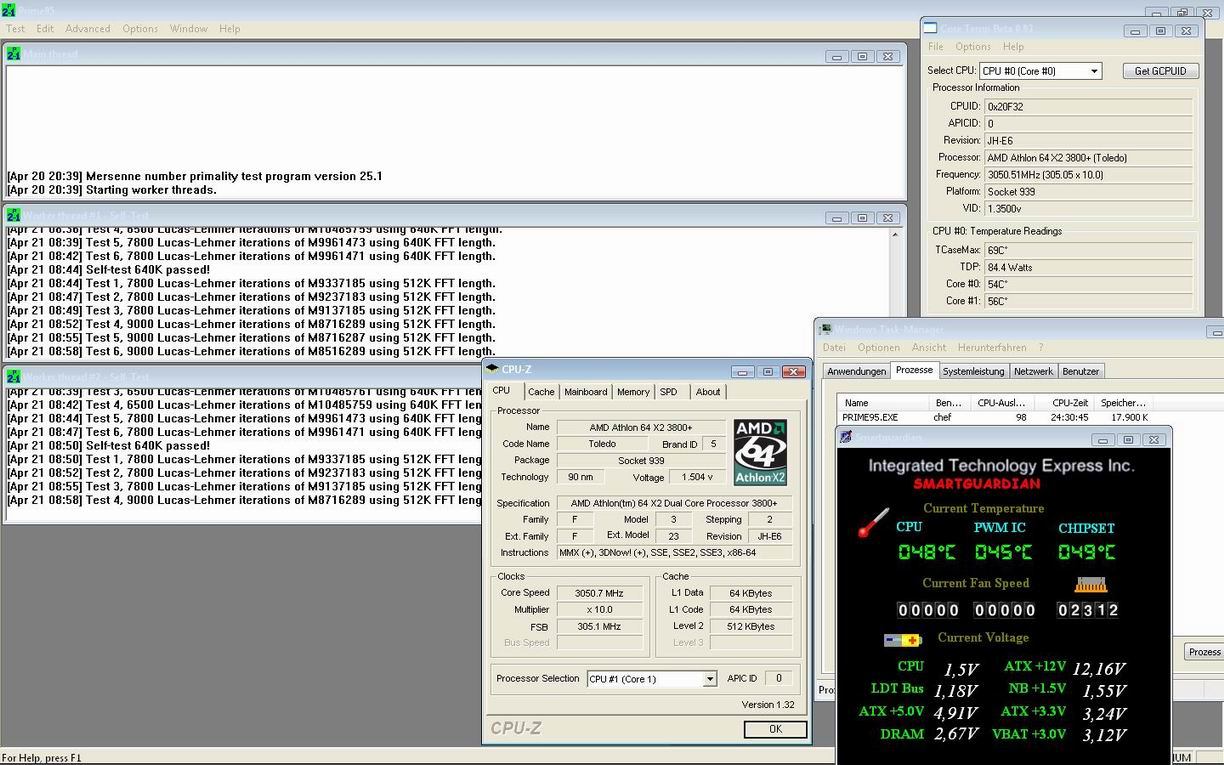Click the Get GCPUID button

coord(1160,71)
